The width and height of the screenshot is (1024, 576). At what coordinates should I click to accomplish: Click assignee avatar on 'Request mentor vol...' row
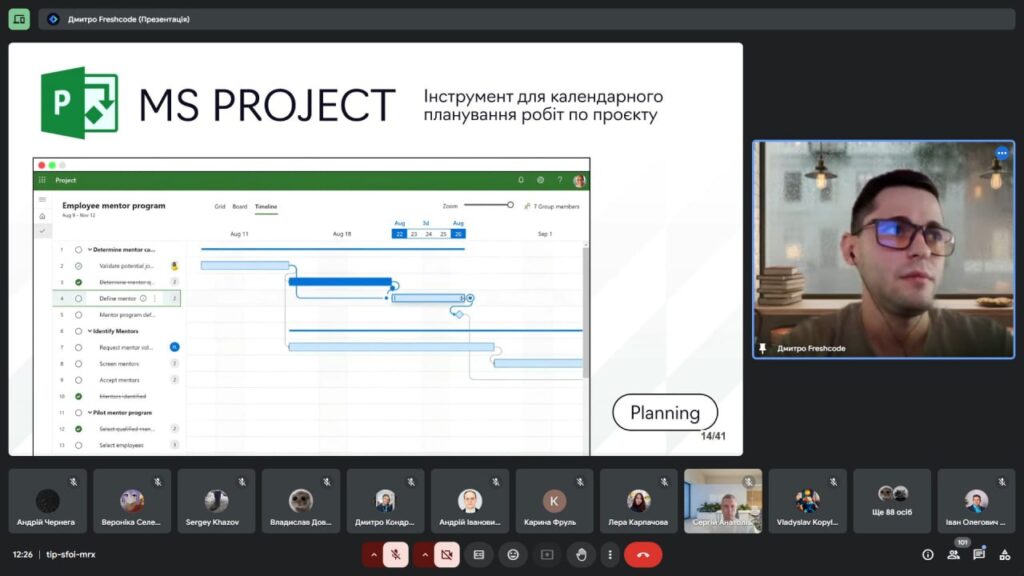tap(174, 347)
